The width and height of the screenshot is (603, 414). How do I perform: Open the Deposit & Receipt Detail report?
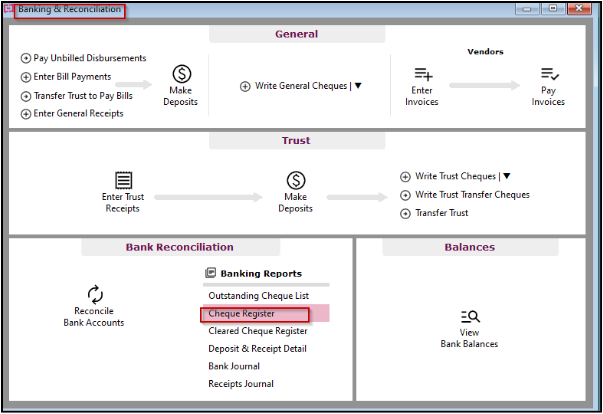(258, 349)
